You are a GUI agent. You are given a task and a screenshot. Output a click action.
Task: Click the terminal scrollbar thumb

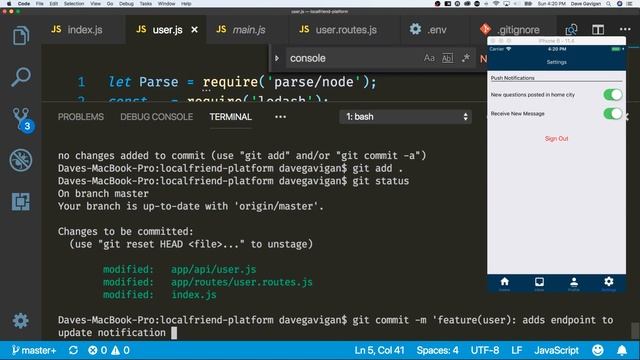pos(635,331)
